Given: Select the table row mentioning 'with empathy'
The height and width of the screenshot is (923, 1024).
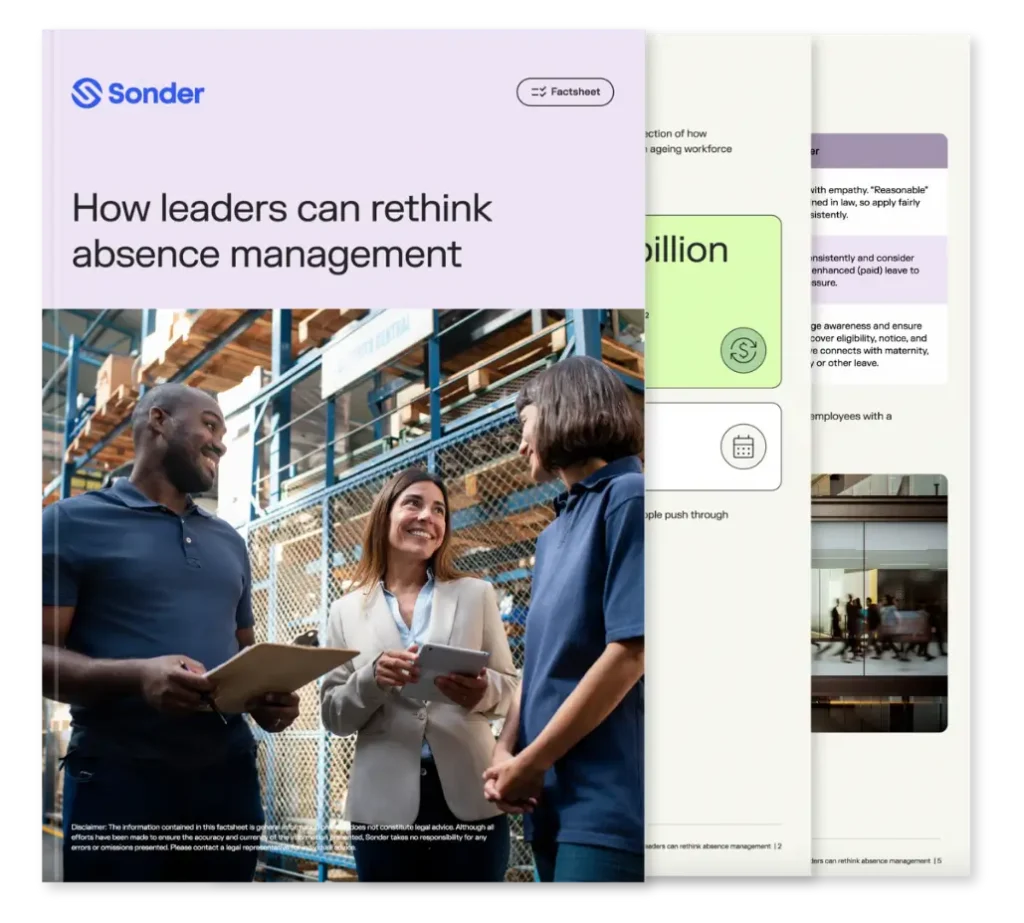Looking at the screenshot, I should [879, 202].
